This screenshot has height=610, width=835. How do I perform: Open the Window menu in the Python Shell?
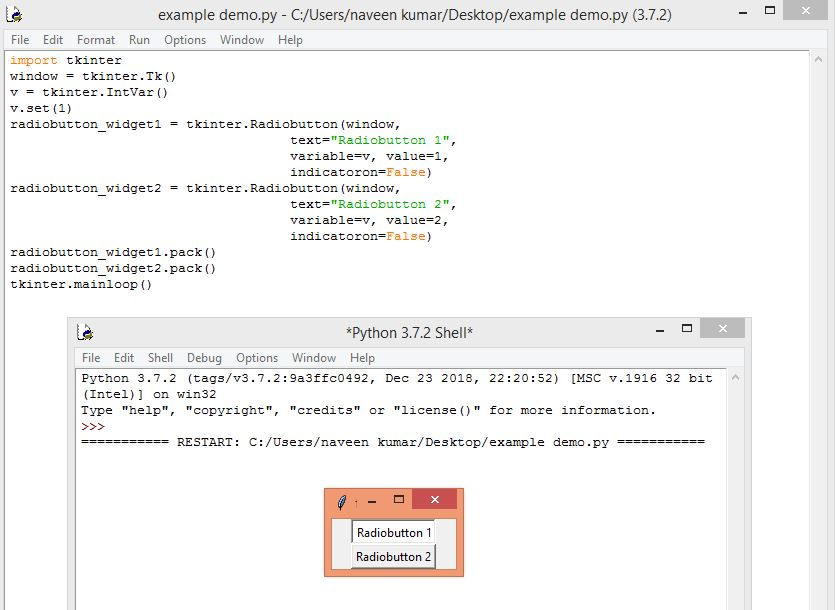(314, 358)
